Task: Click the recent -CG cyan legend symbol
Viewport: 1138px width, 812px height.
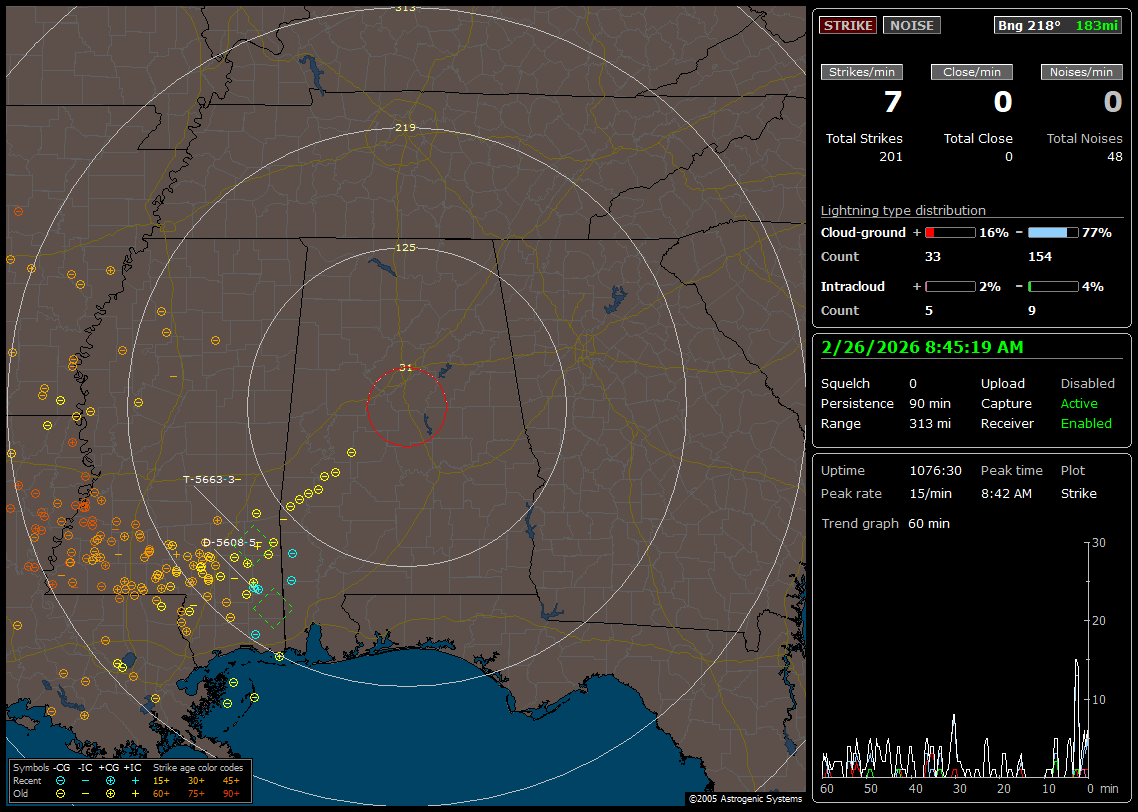Action: (x=61, y=780)
